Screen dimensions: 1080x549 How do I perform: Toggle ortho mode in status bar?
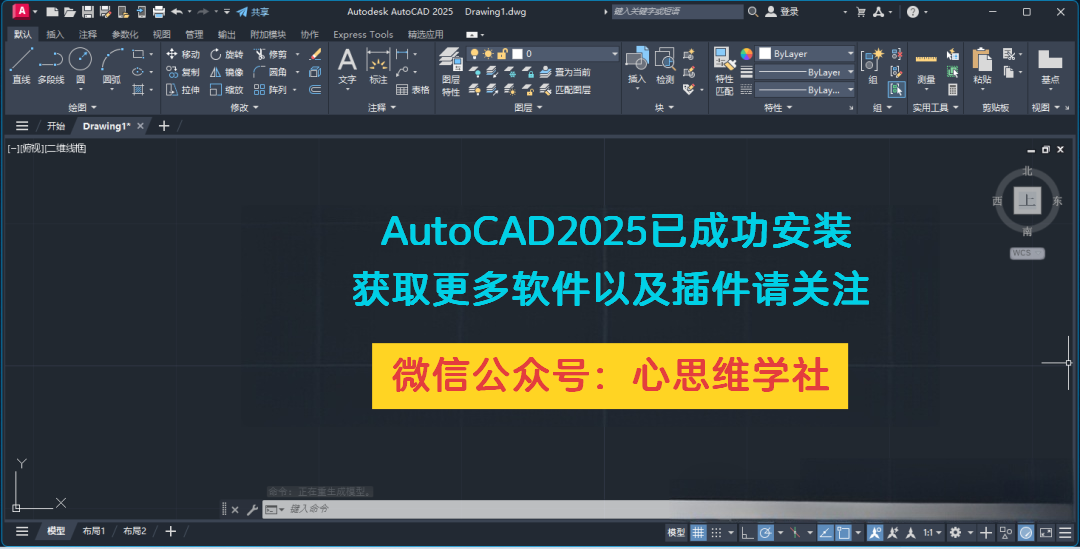tap(747, 532)
